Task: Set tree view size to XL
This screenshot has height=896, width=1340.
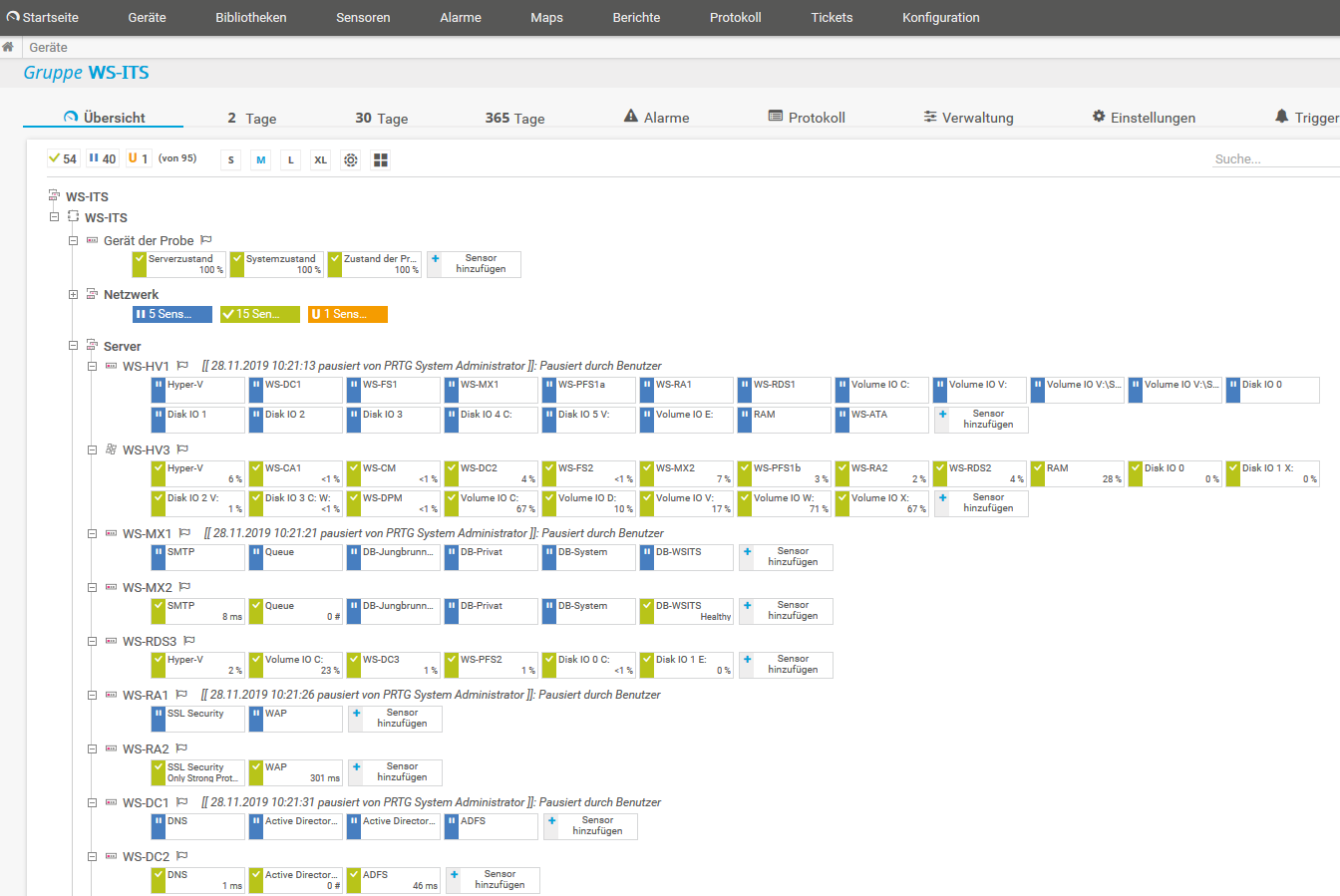Action: coord(320,159)
